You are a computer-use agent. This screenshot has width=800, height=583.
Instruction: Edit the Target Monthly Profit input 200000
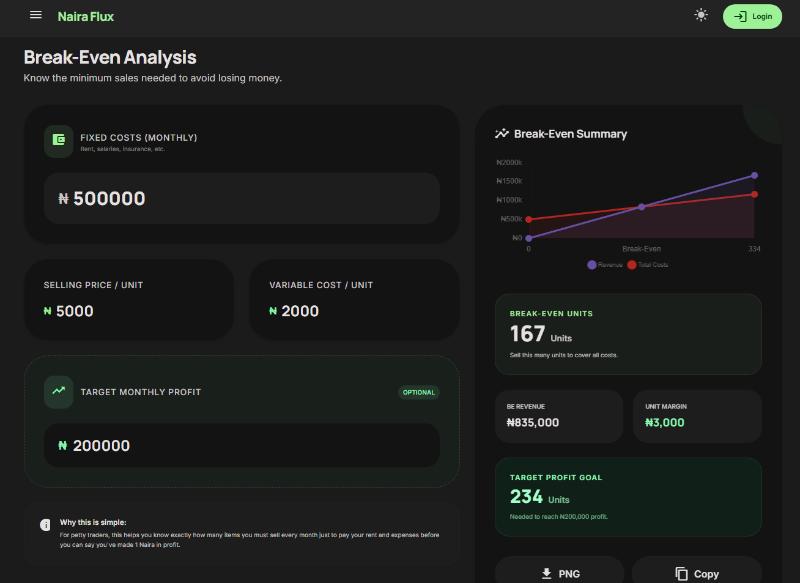[x=242, y=445]
